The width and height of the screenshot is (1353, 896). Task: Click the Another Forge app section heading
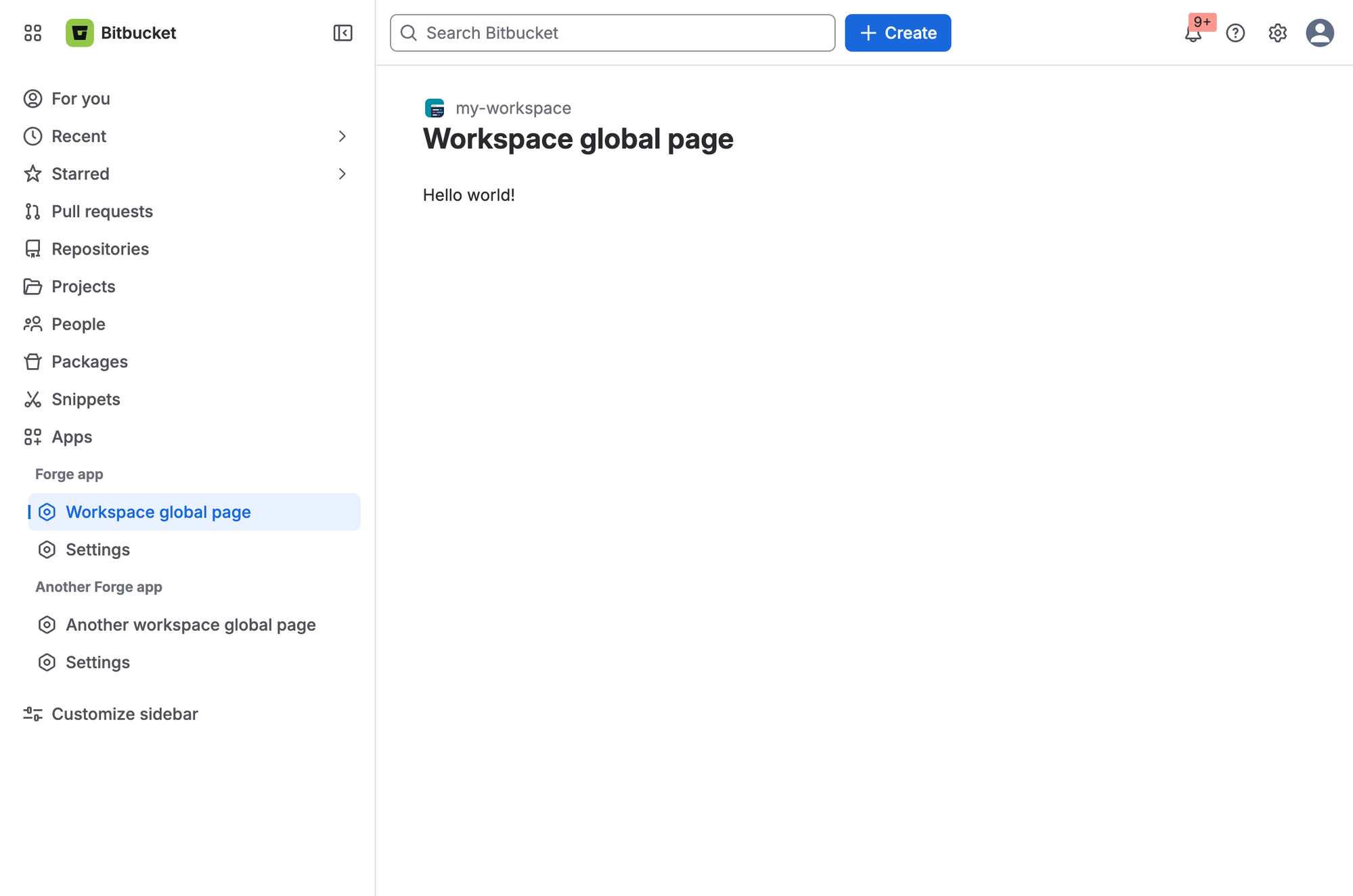[x=99, y=586]
